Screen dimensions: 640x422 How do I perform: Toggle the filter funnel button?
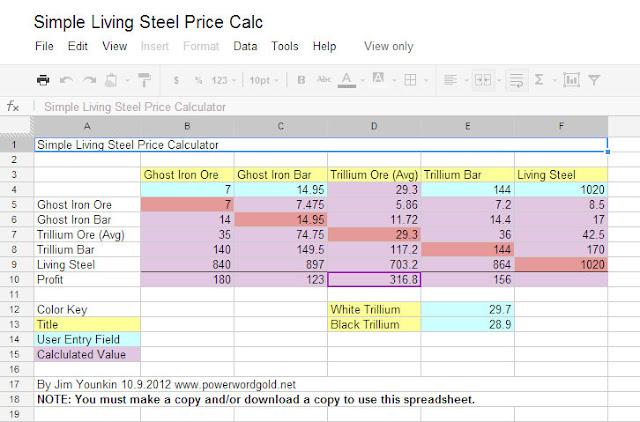(594, 80)
